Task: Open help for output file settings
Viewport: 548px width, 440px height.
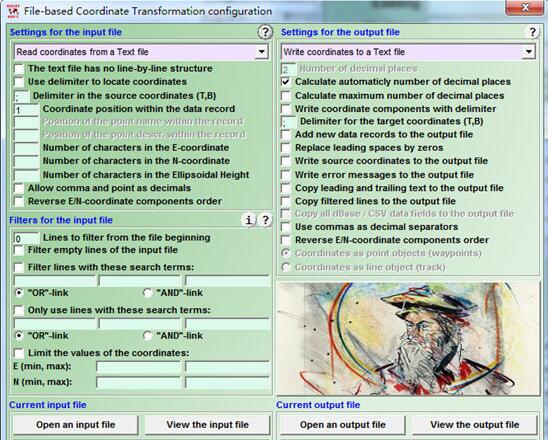Action: click(x=532, y=32)
